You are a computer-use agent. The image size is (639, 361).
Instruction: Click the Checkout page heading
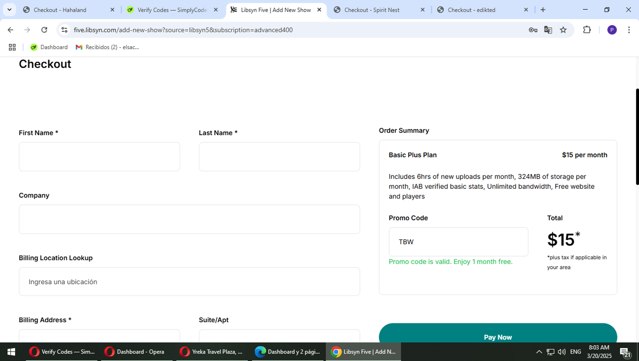[x=45, y=64]
